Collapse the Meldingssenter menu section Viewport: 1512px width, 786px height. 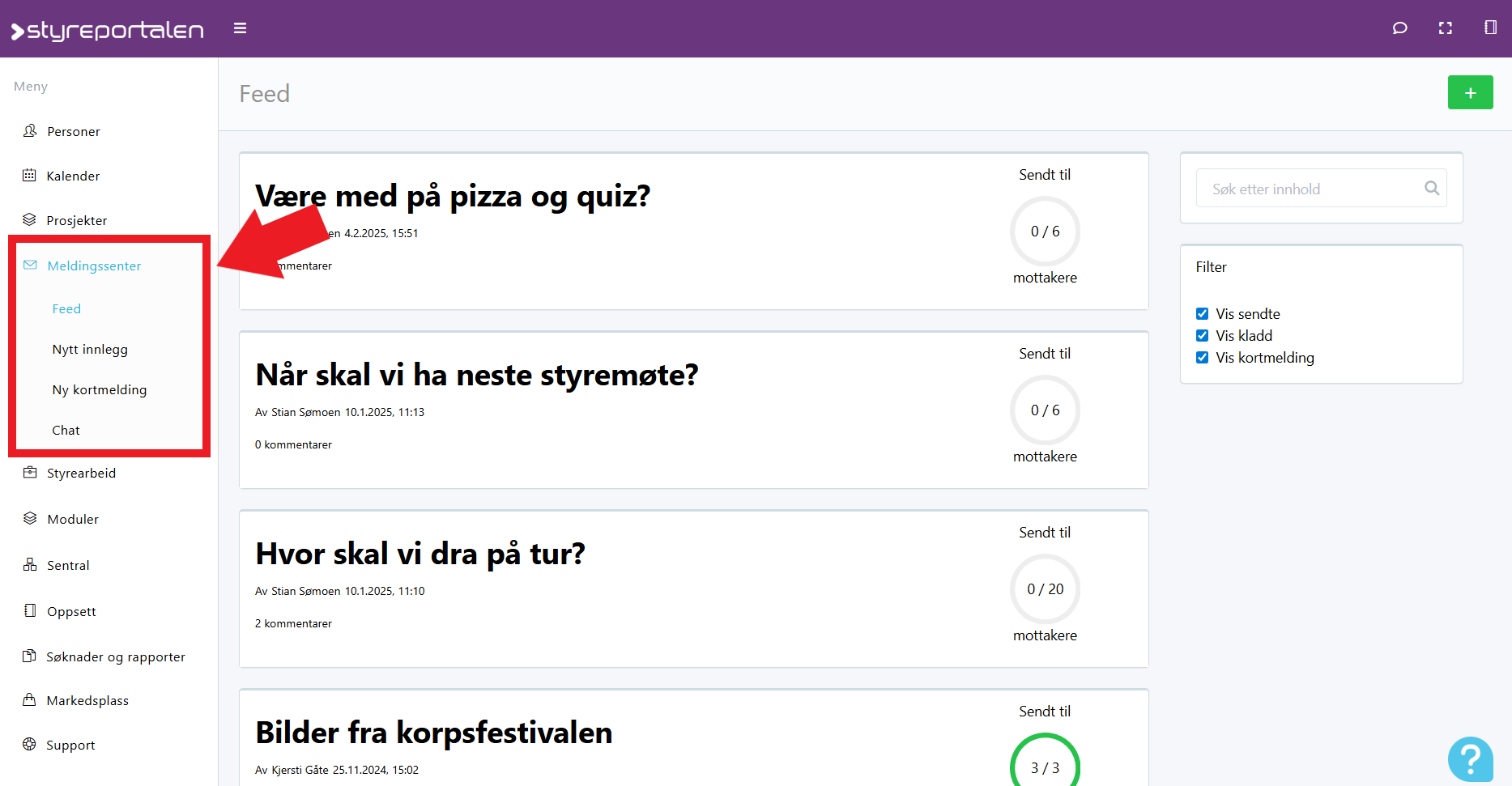coord(94,266)
